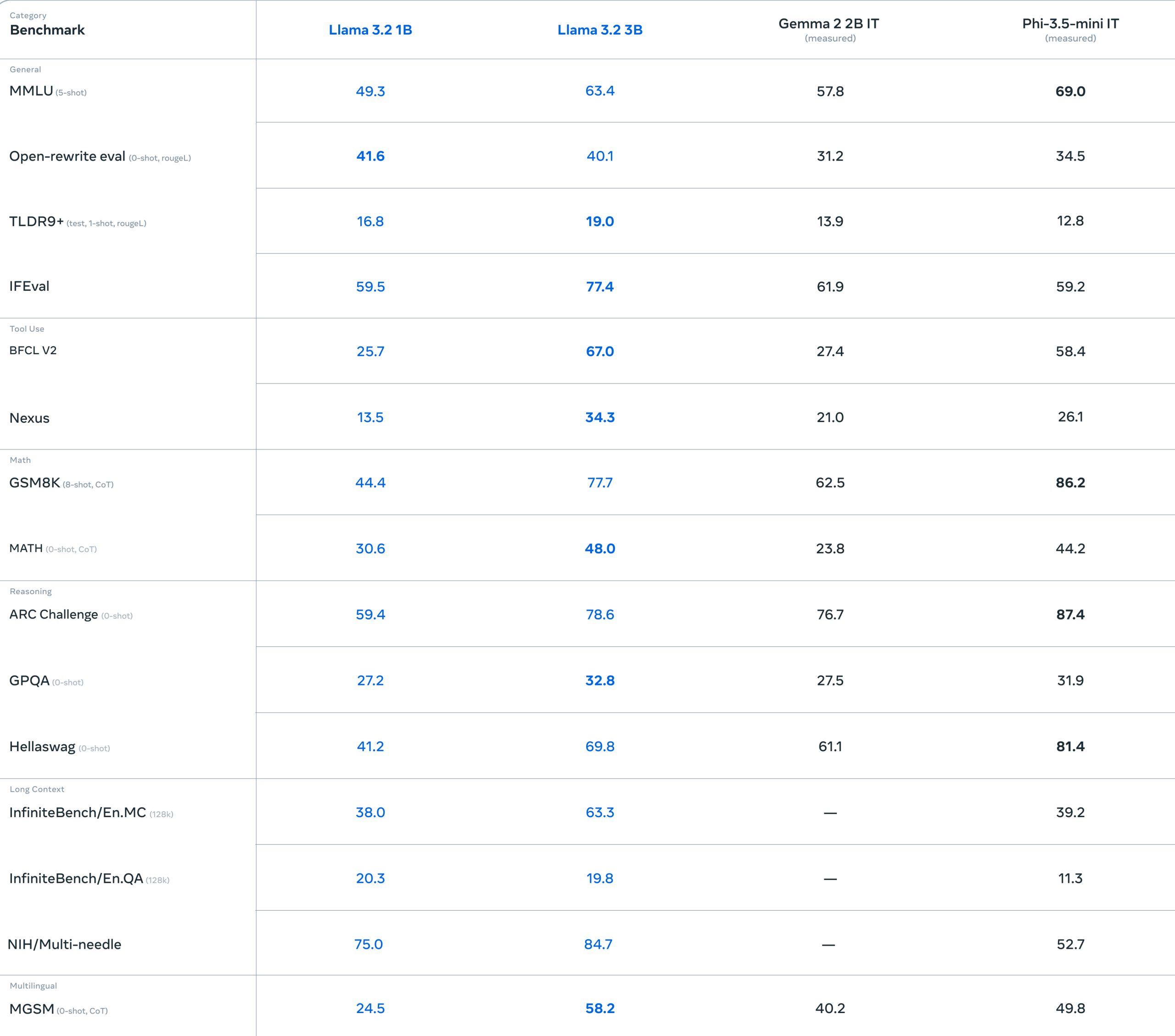Select the bold 77.4 IFEval score
This screenshot has width=1175, height=1036.
tap(599, 286)
